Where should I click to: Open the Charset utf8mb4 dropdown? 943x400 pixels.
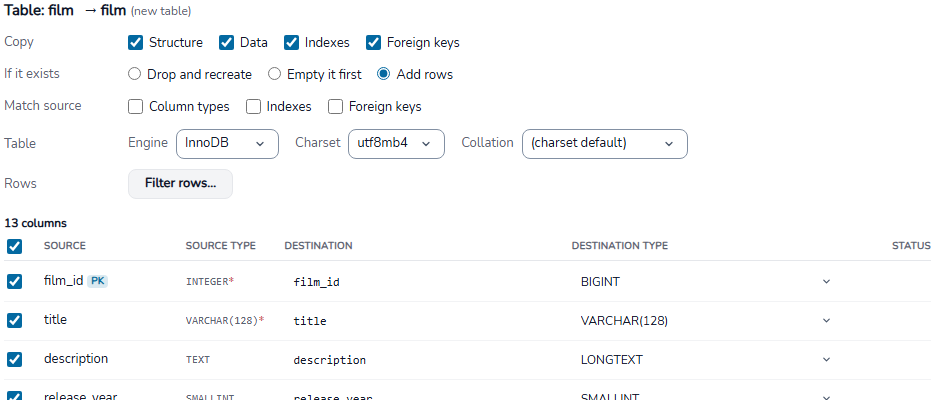tap(396, 144)
